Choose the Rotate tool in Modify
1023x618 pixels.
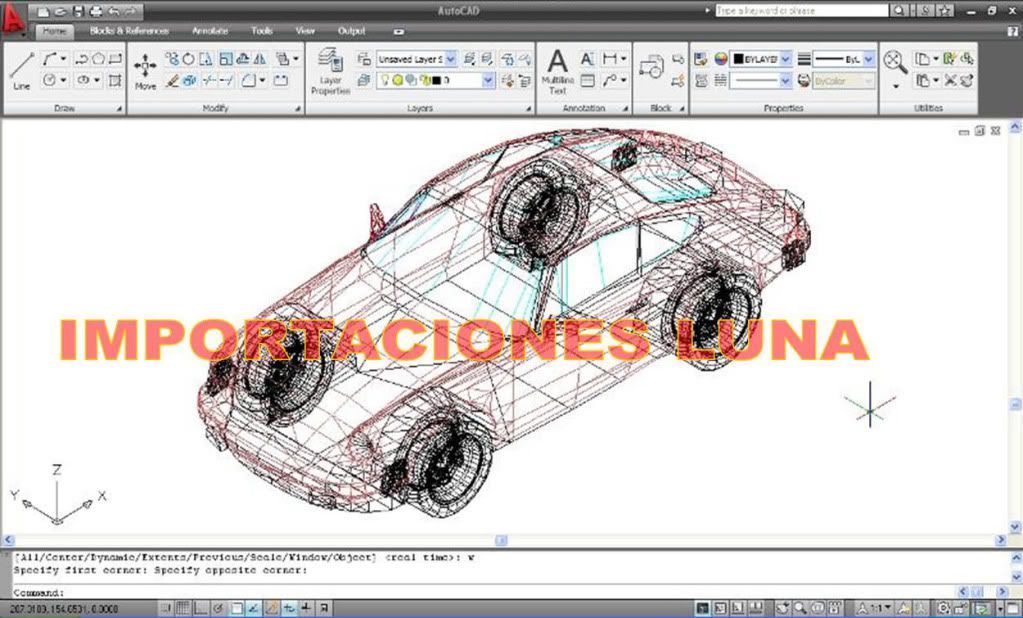(x=189, y=59)
